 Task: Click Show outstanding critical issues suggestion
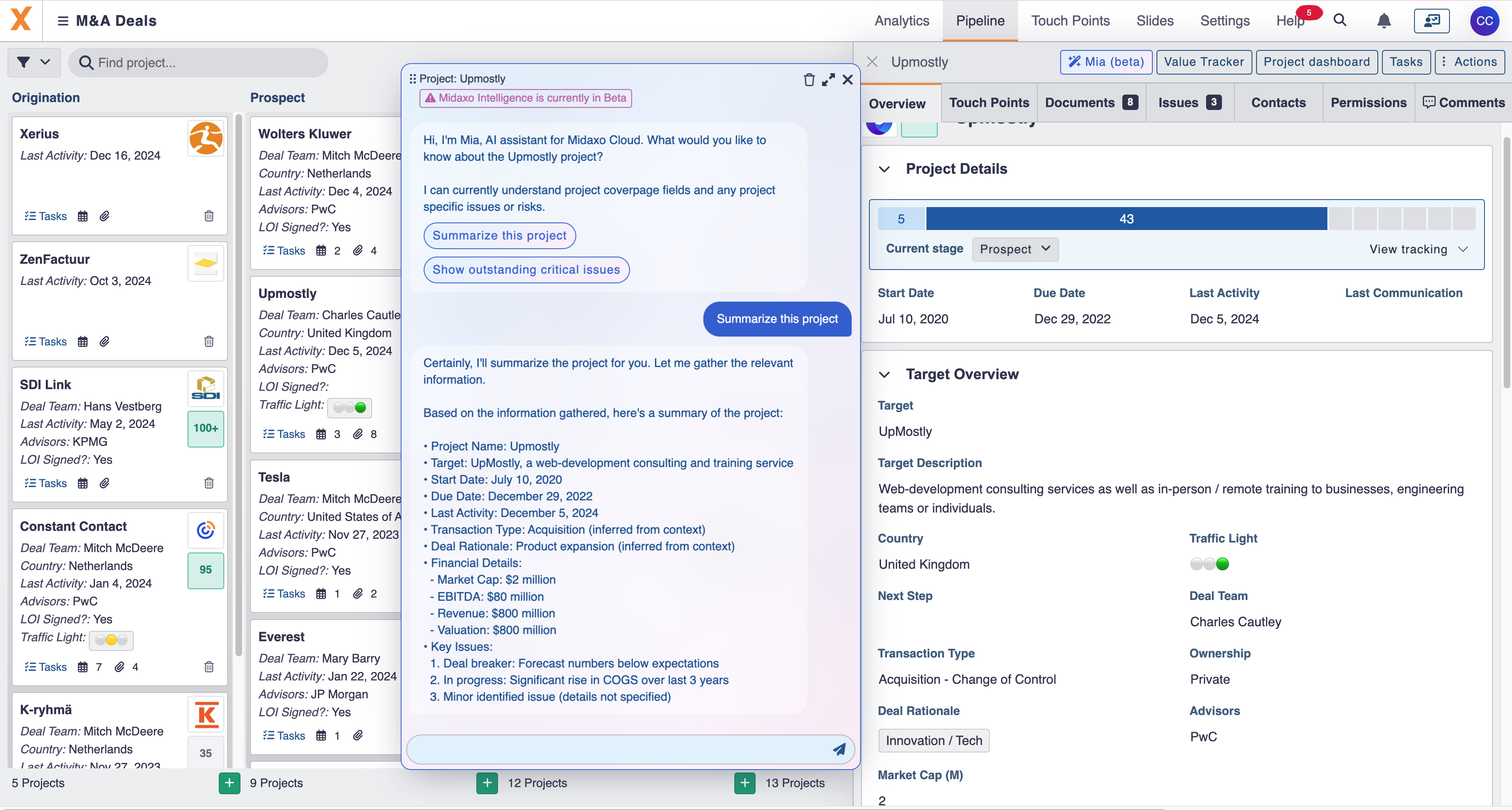pos(526,270)
